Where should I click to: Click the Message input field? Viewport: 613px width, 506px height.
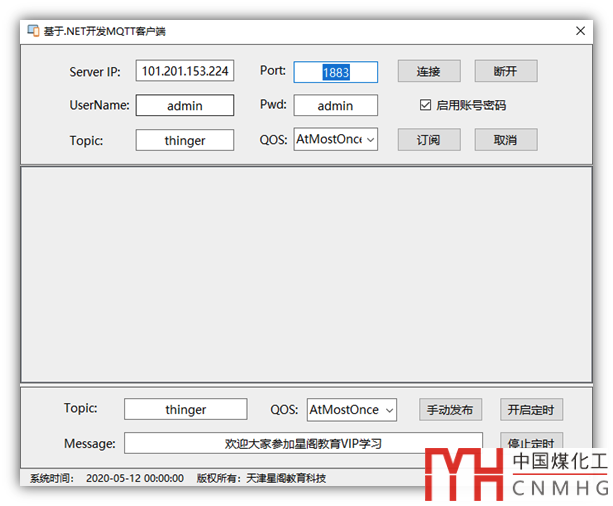(x=303, y=443)
